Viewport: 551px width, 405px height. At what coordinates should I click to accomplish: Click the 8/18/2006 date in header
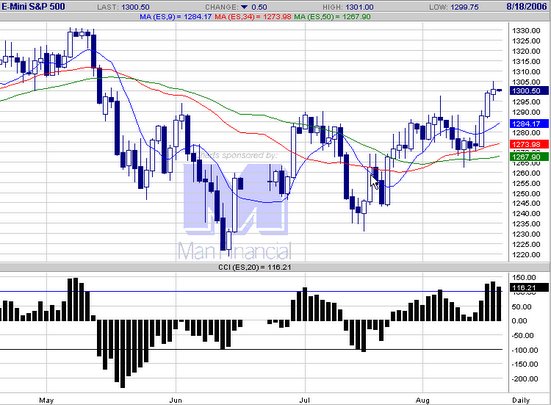tap(527, 7)
